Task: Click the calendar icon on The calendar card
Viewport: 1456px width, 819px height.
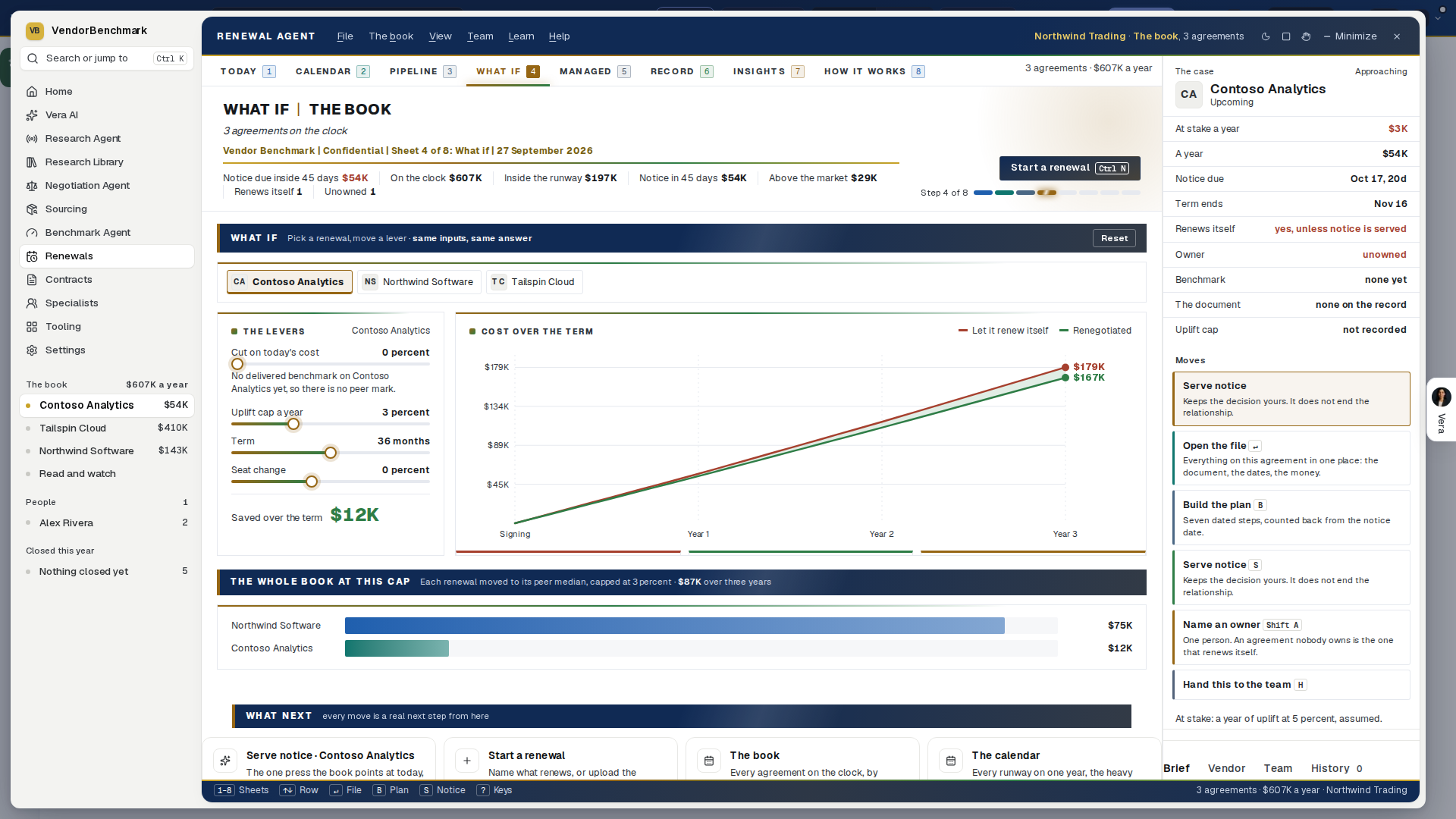Action: 951,761
